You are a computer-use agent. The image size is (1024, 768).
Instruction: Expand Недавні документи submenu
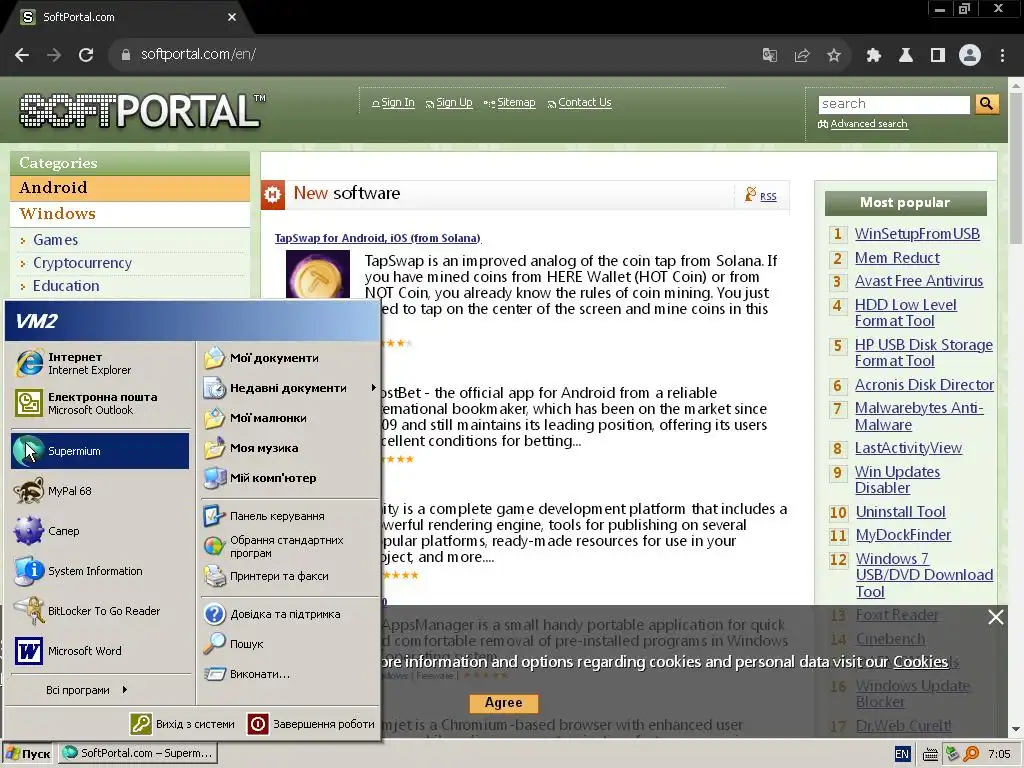pos(289,388)
